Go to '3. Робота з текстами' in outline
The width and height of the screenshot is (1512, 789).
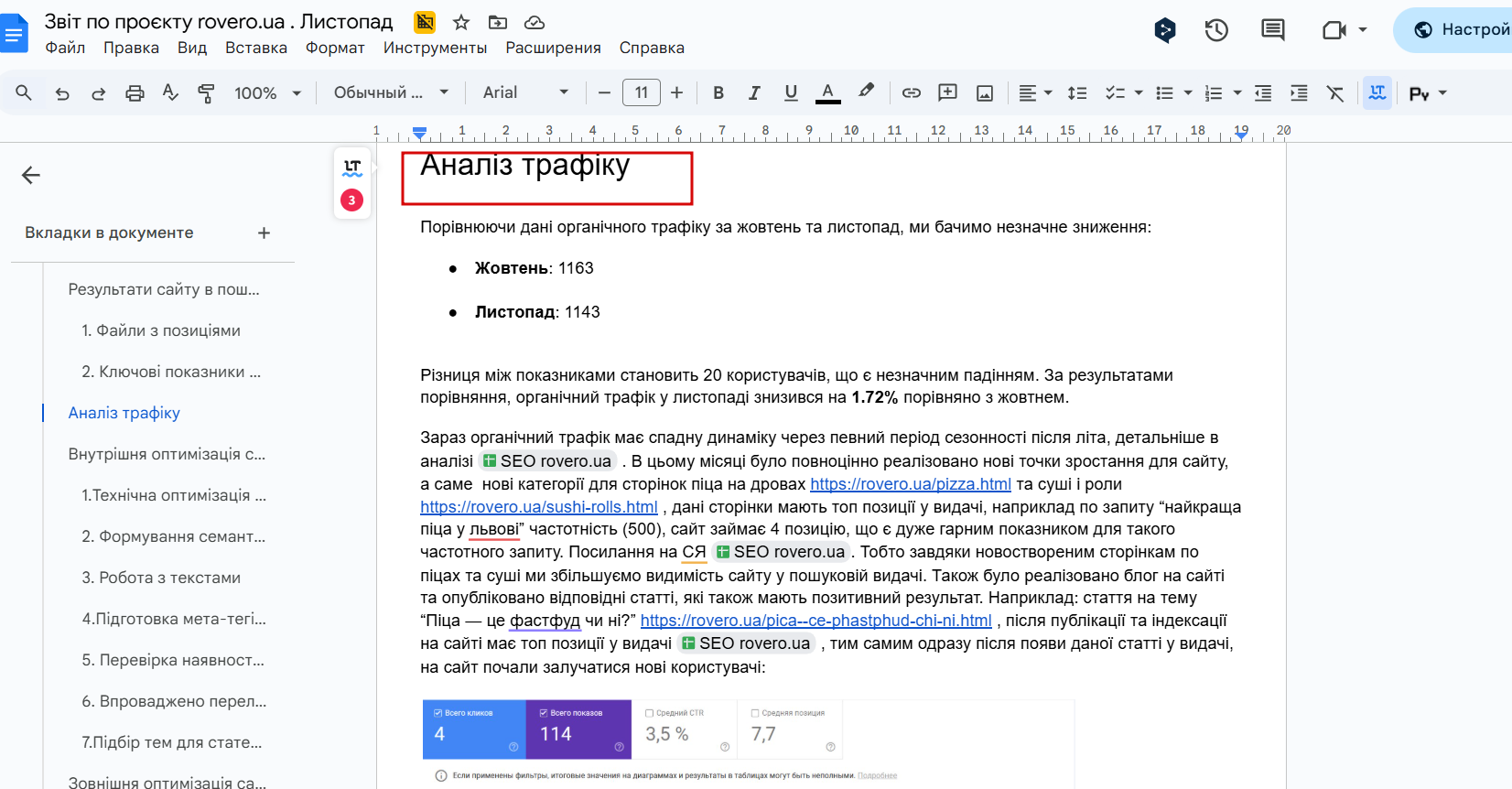161,578
